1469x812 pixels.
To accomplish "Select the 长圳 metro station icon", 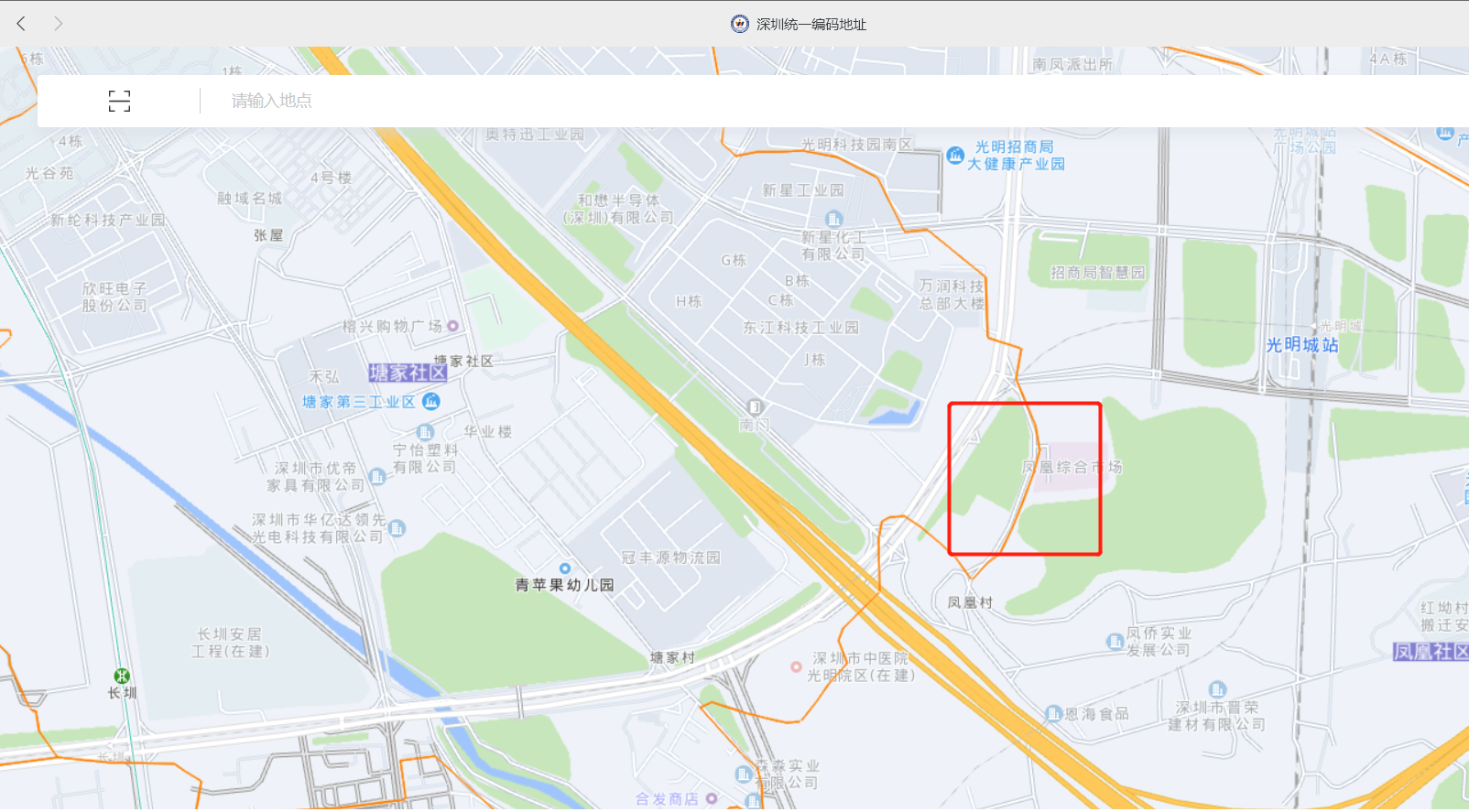I will [x=122, y=677].
